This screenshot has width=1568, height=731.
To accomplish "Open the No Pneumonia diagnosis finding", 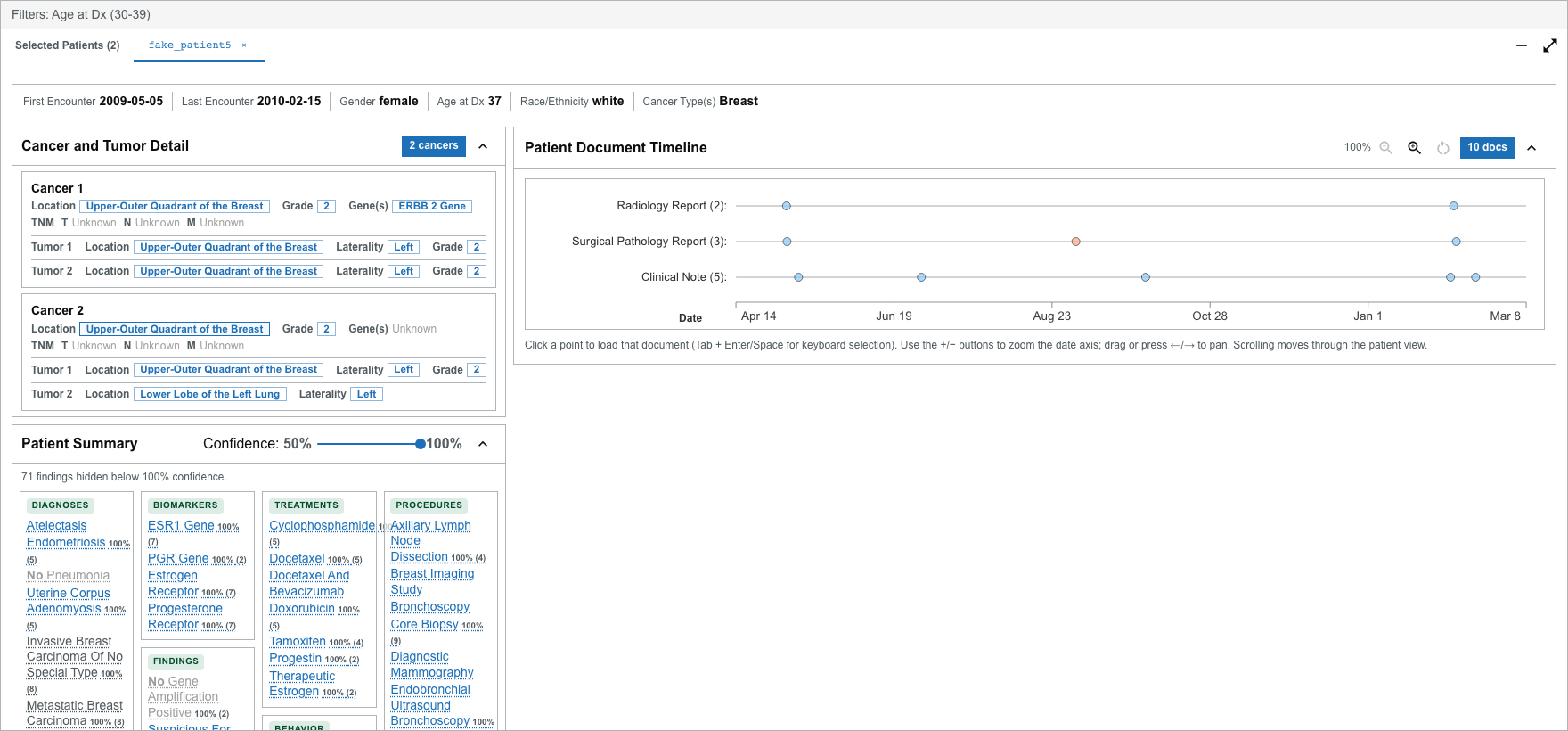I will (x=69, y=576).
